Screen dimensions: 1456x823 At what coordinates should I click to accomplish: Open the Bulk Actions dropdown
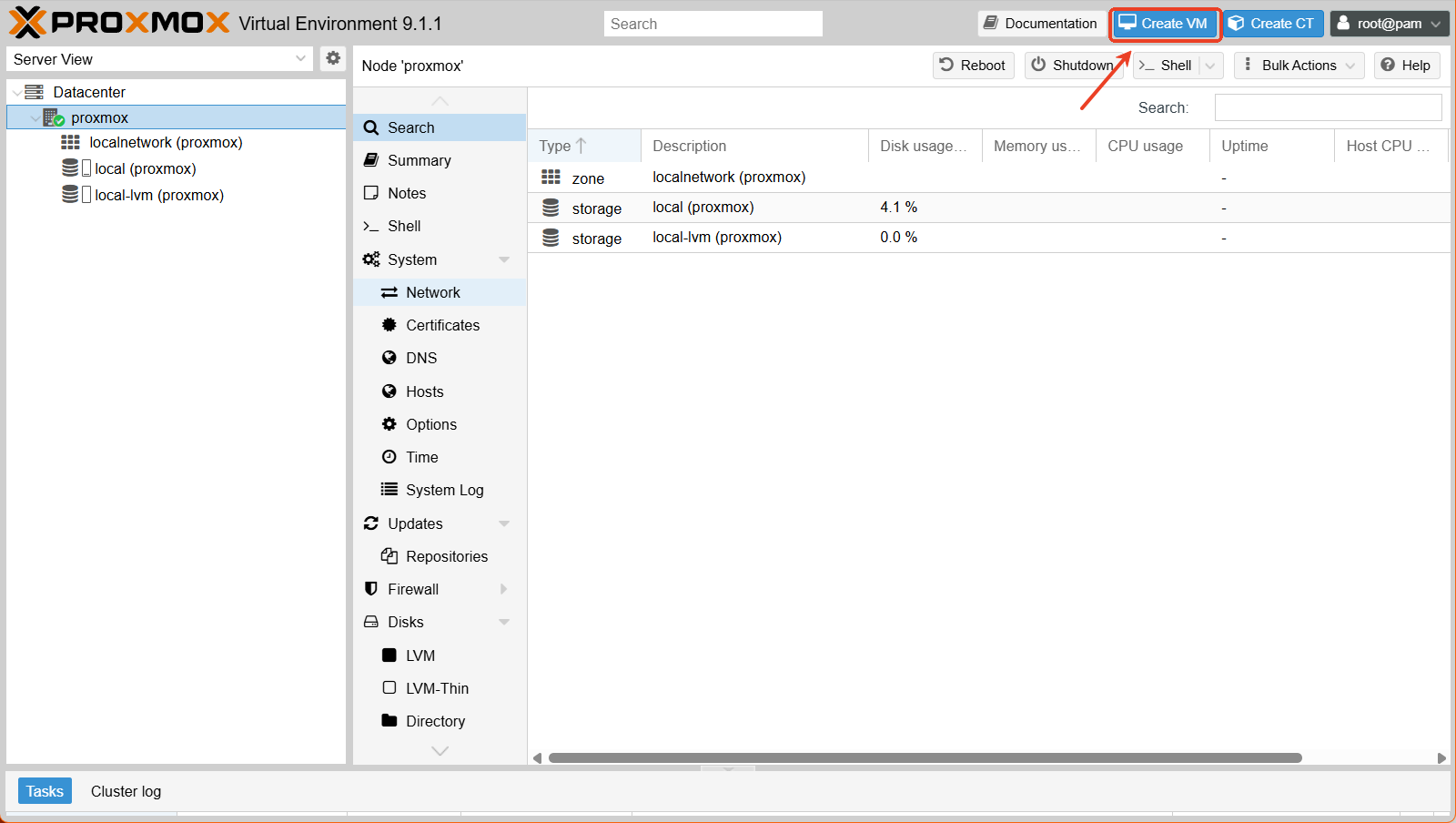[x=1299, y=66]
